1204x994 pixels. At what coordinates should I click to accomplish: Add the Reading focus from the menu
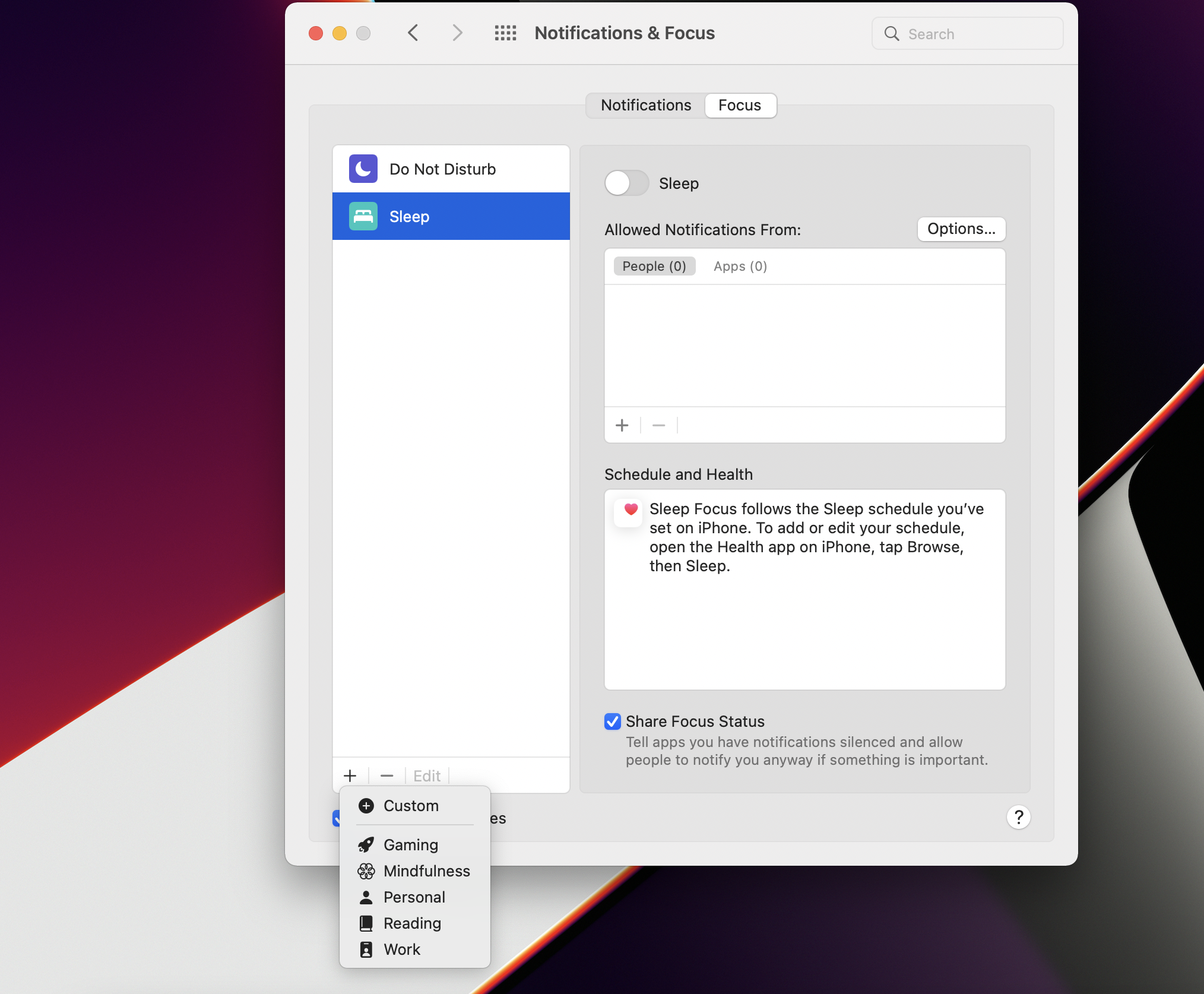click(x=412, y=923)
